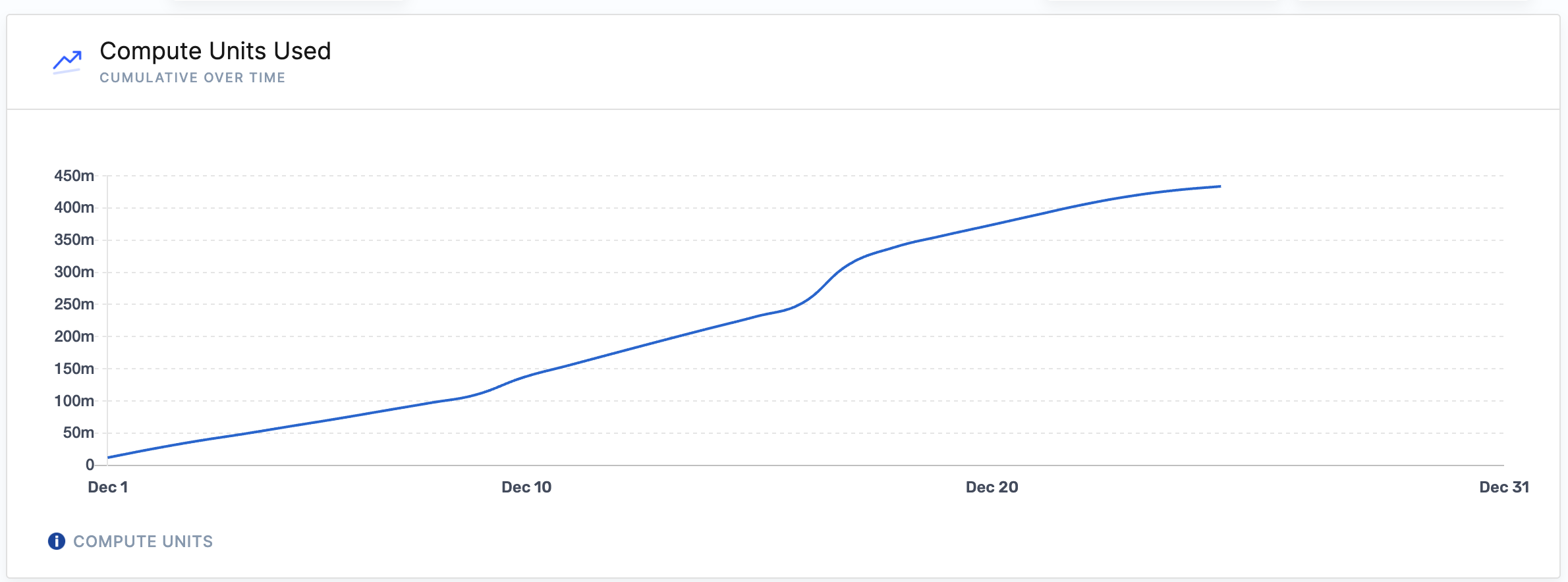Click the Dec 20 date label

click(992, 487)
